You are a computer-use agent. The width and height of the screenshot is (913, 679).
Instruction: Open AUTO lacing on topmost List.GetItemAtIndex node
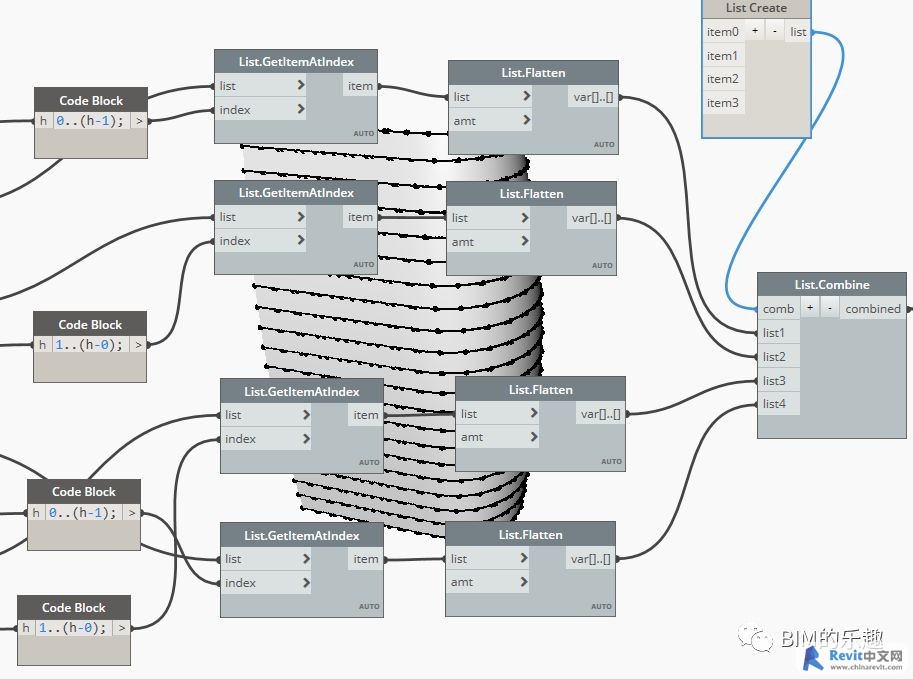(x=363, y=133)
